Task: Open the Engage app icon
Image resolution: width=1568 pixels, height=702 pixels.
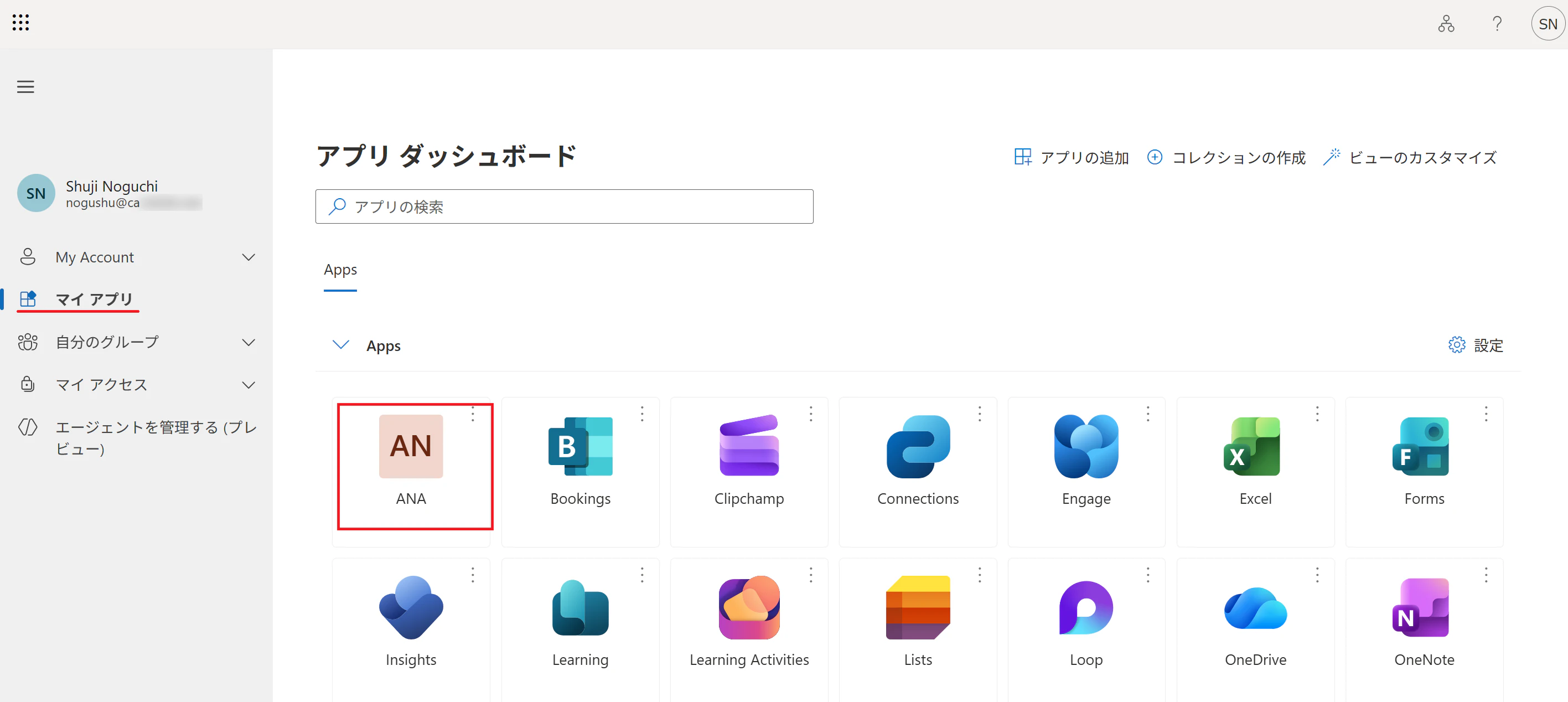Action: coord(1086,446)
